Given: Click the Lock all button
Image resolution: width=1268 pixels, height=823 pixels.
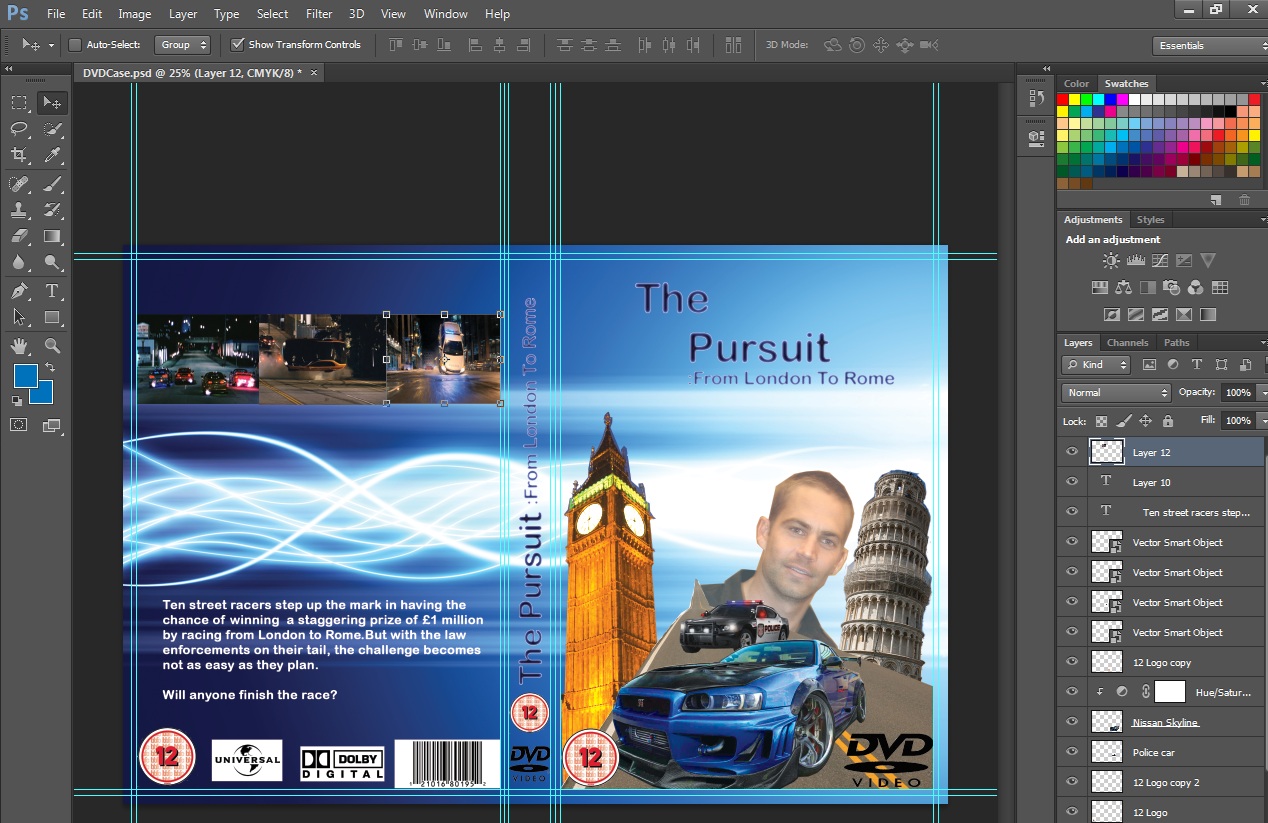Looking at the screenshot, I should coord(1167,421).
